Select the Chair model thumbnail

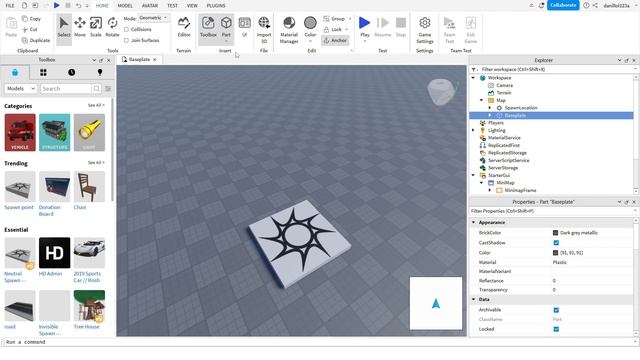[x=89, y=187]
